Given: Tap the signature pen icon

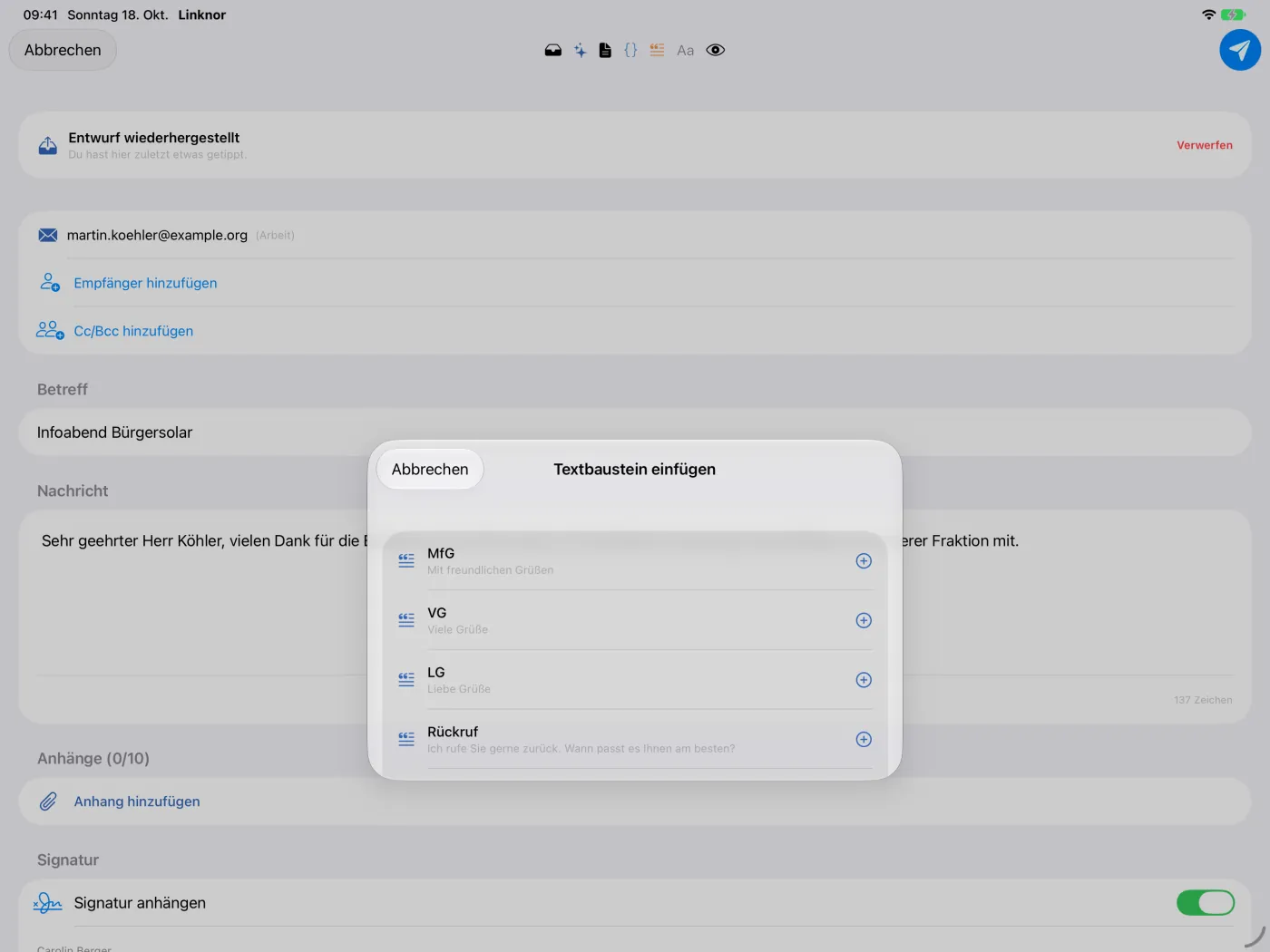Looking at the screenshot, I should pyautogui.click(x=48, y=903).
